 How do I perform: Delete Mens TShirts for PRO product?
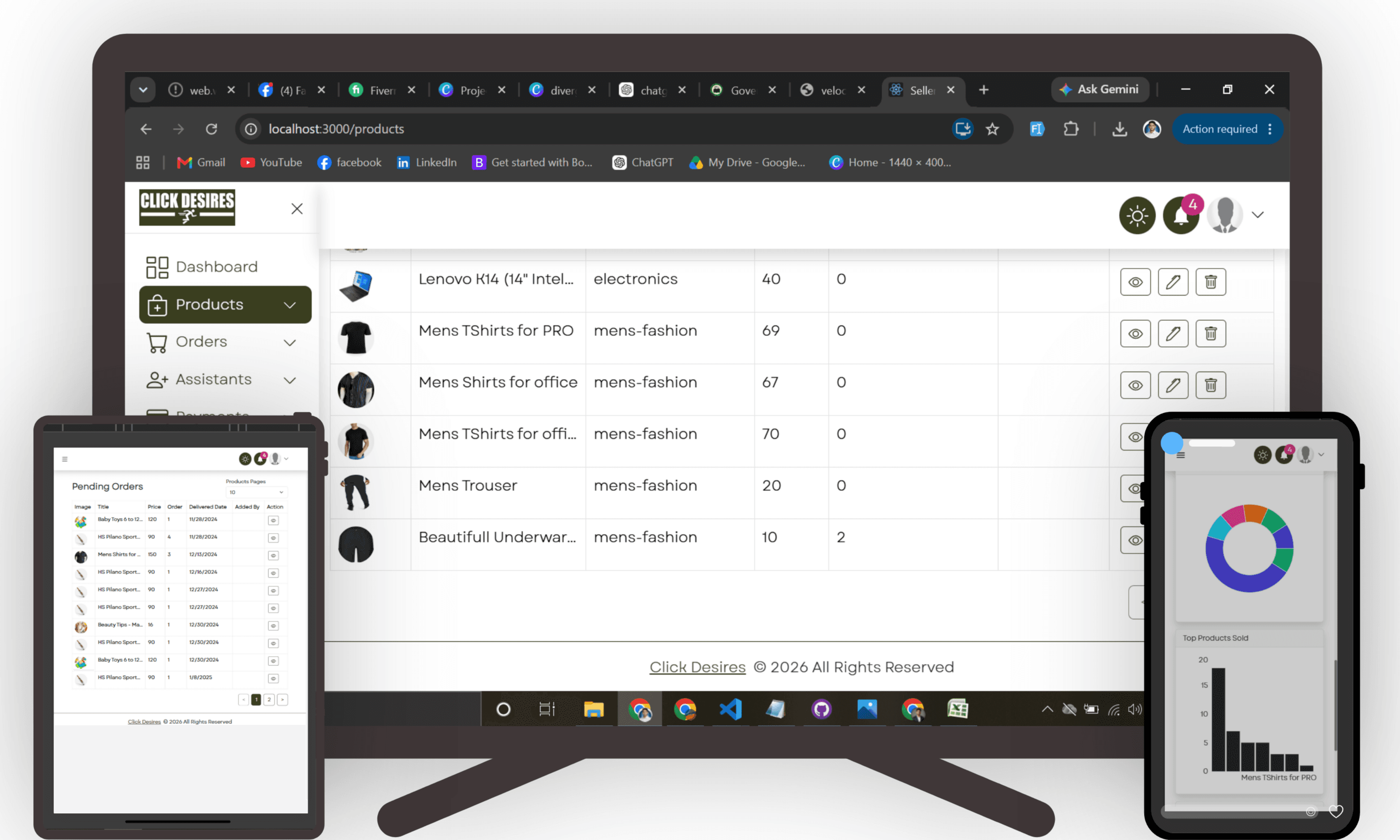pyautogui.click(x=1210, y=333)
